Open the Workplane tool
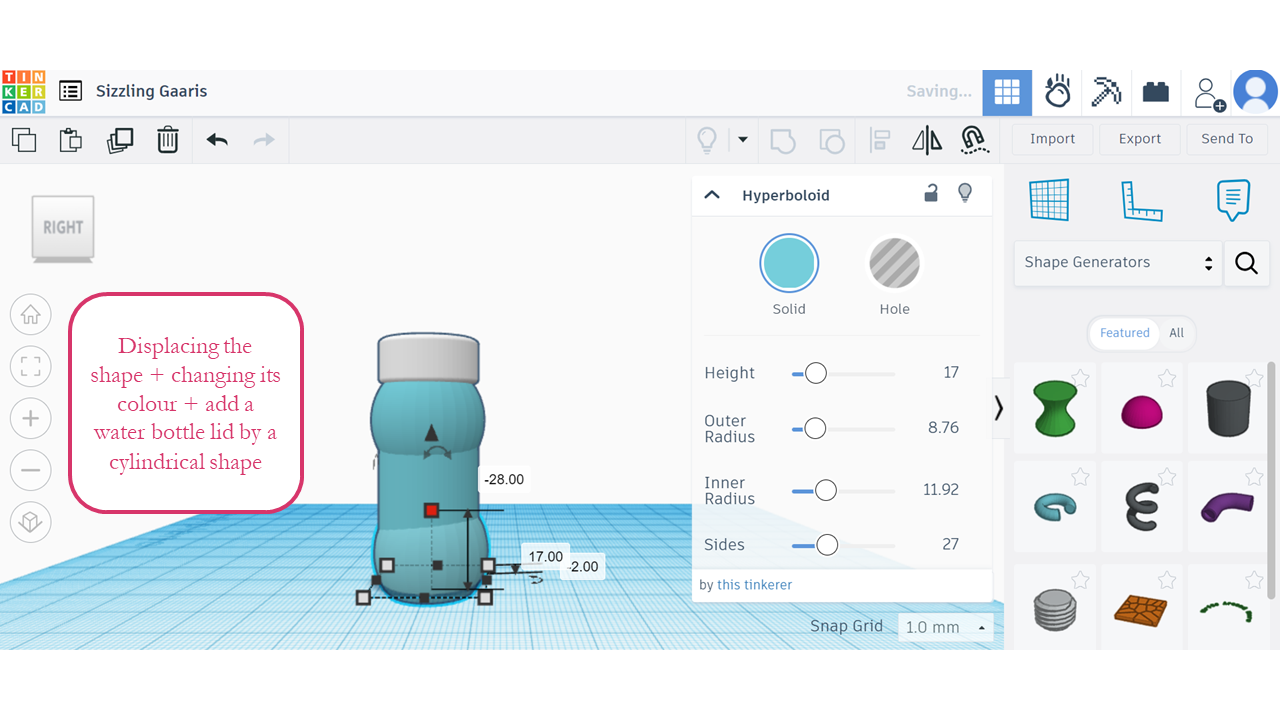Image resolution: width=1280 pixels, height=720 pixels. pyautogui.click(x=1049, y=200)
